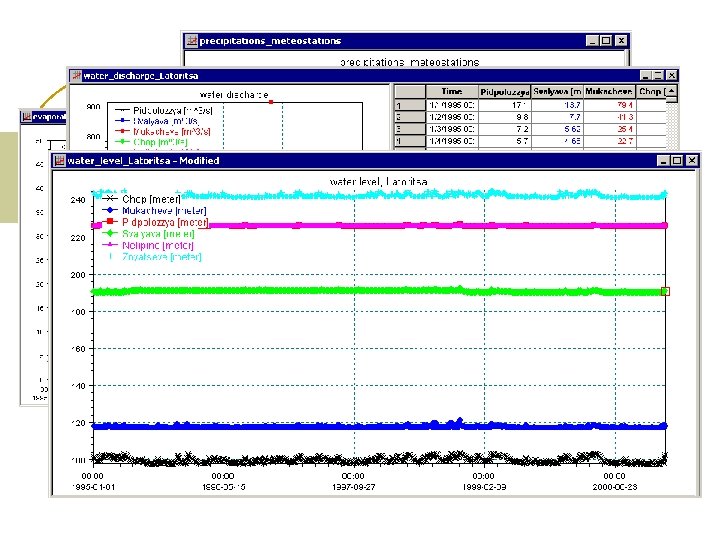The height and width of the screenshot is (540, 720).
Task: Click the 1997-09-27 date label on the time axis
Action: [354, 487]
